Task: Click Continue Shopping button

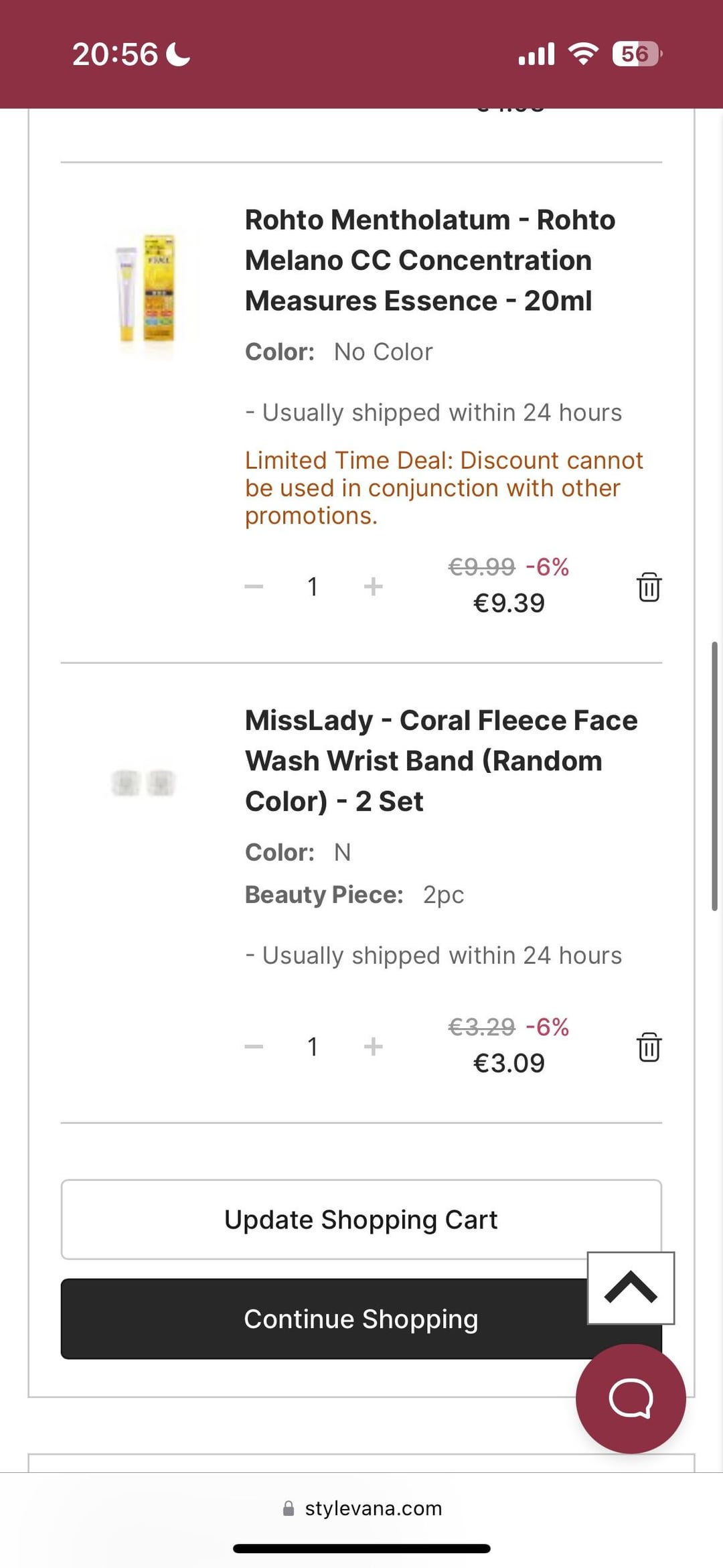Action: click(x=361, y=1319)
